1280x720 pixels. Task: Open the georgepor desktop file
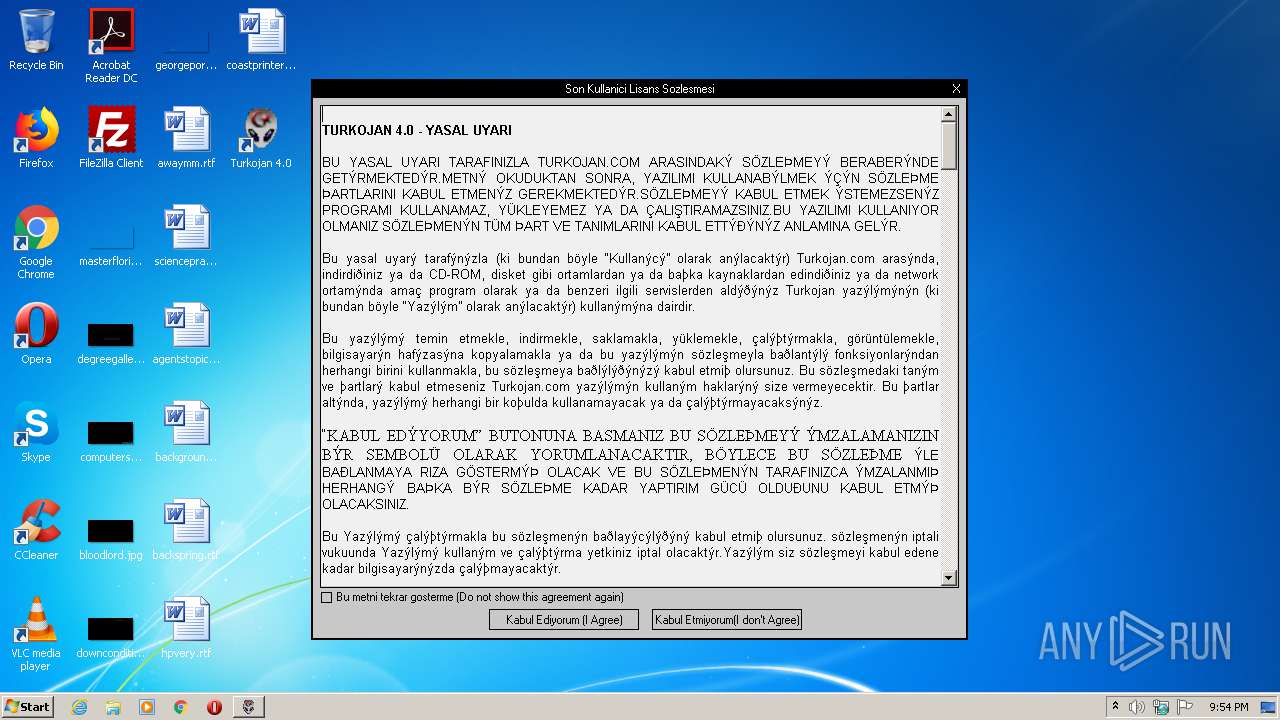(x=186, y=46)
